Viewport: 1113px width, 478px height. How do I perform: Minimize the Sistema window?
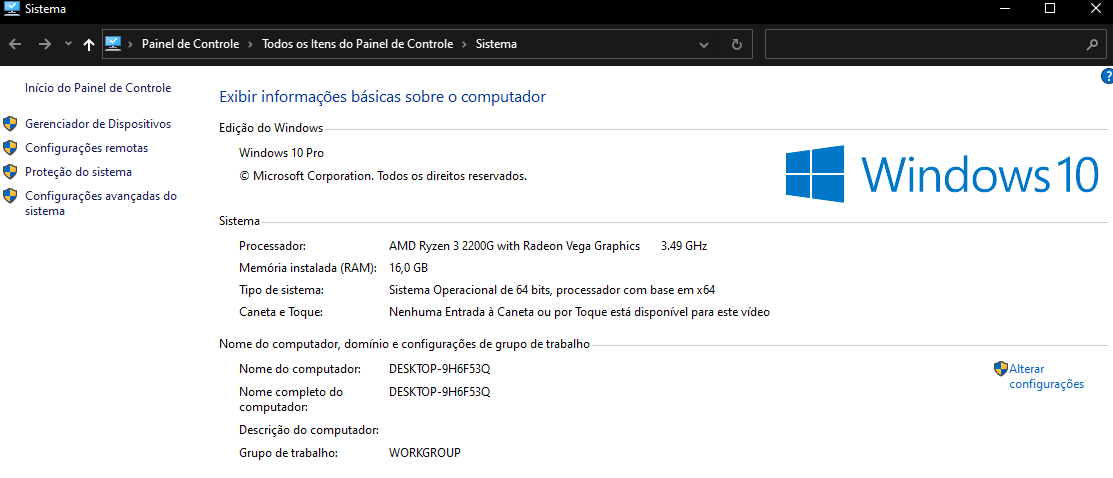click(x=1005, y=9)
